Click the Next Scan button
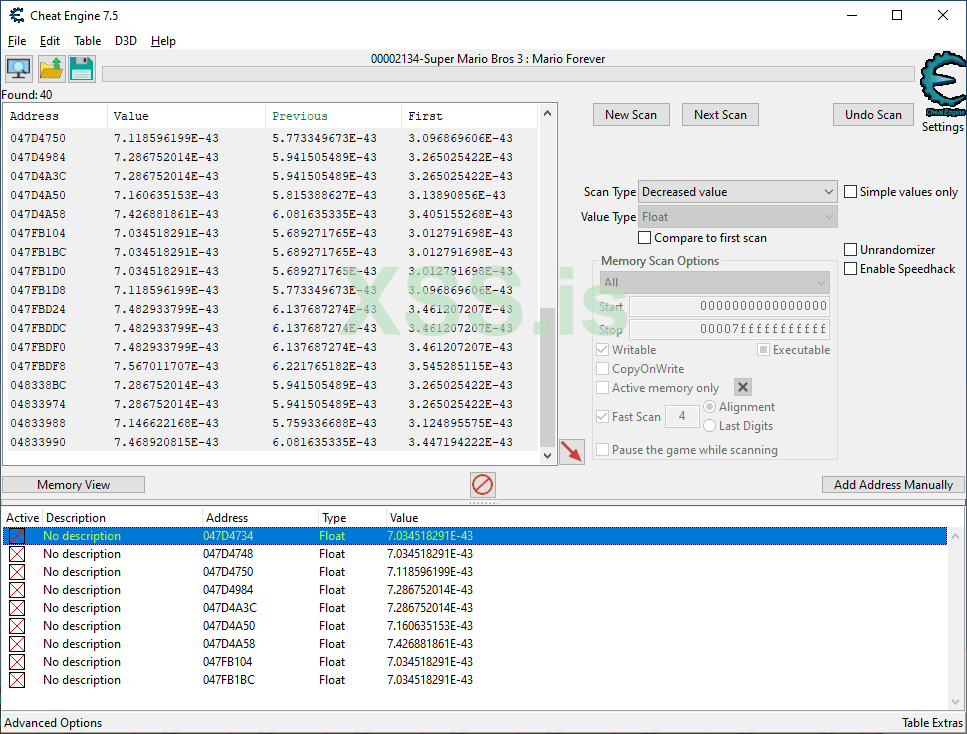This screenshot has height=734, width=967. [x=720, y=115]
